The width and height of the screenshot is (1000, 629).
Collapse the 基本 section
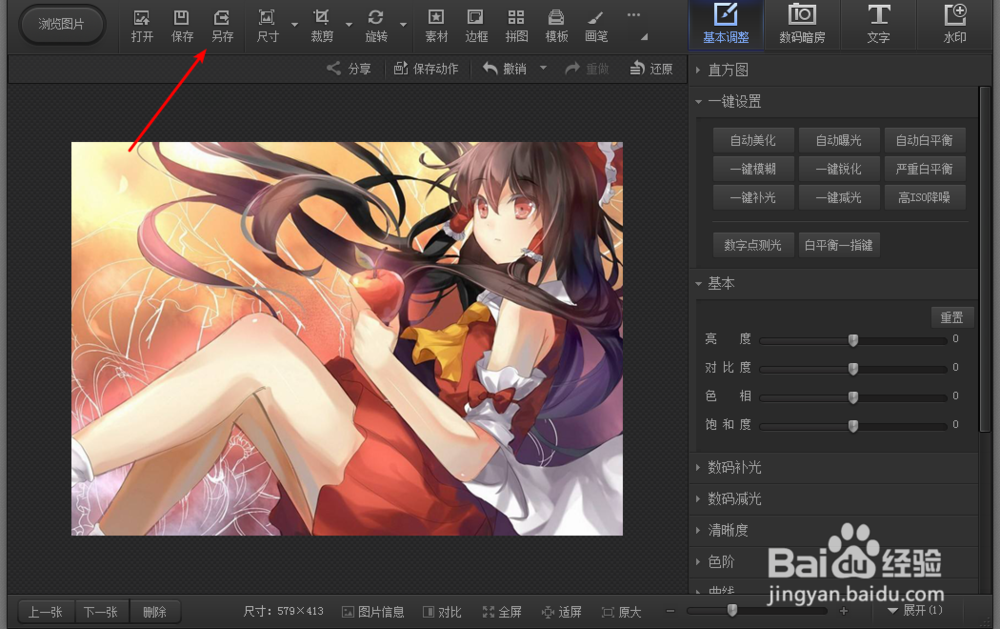[x=721, y=283]
